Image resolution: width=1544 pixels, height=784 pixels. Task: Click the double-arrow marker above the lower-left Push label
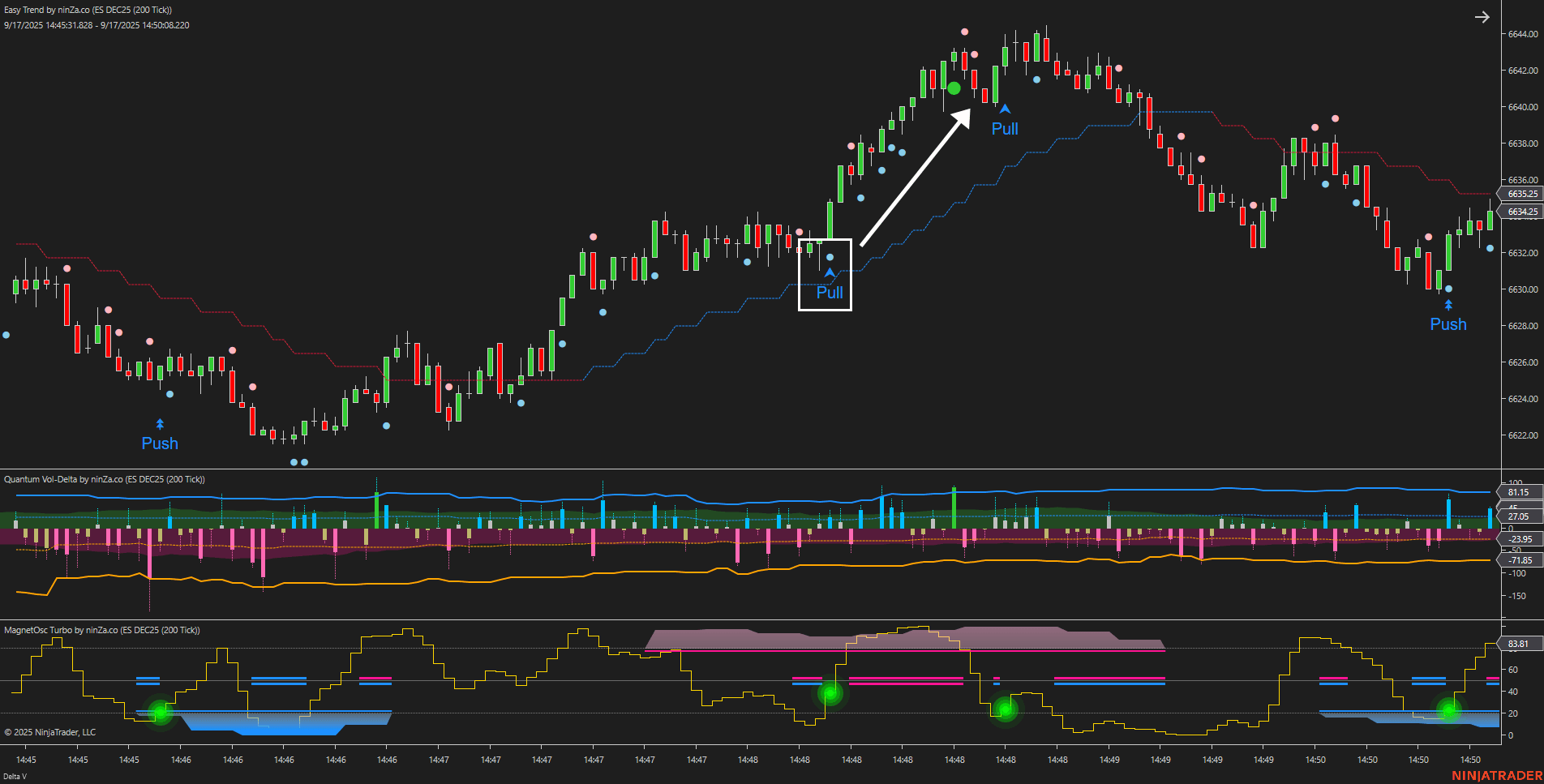tap(160, 424)
